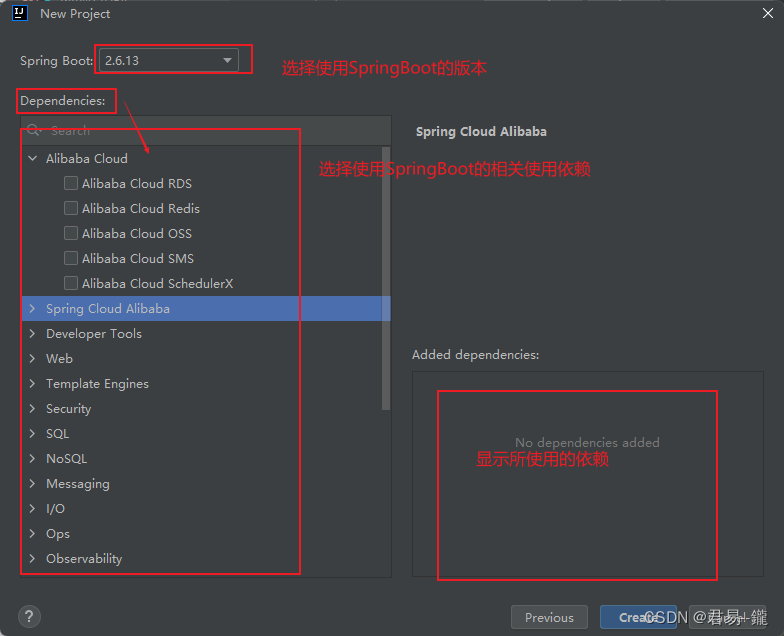The height and width of the screenshot is (636, 784).
Task: Open the Spring Boot version dropdown
Action: (x=168, y=60)
